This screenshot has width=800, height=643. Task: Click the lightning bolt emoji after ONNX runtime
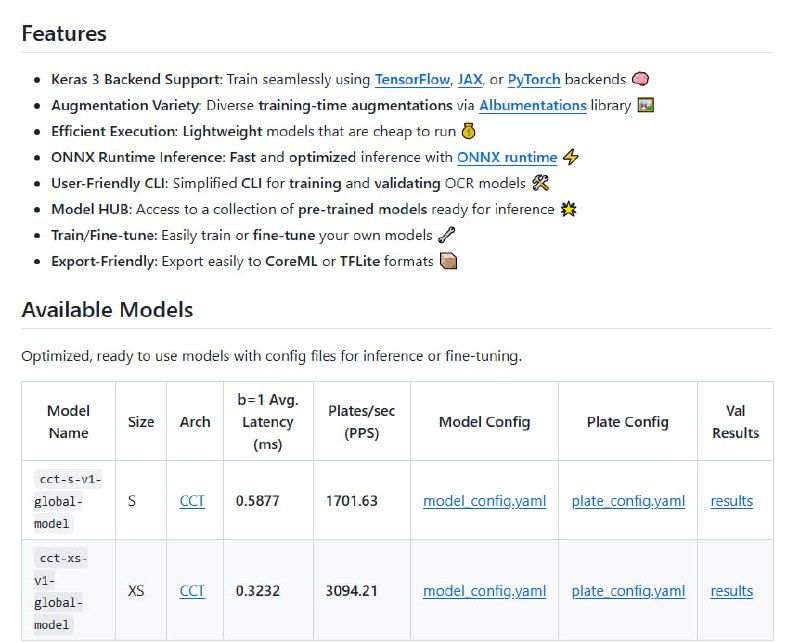(571, 157)
